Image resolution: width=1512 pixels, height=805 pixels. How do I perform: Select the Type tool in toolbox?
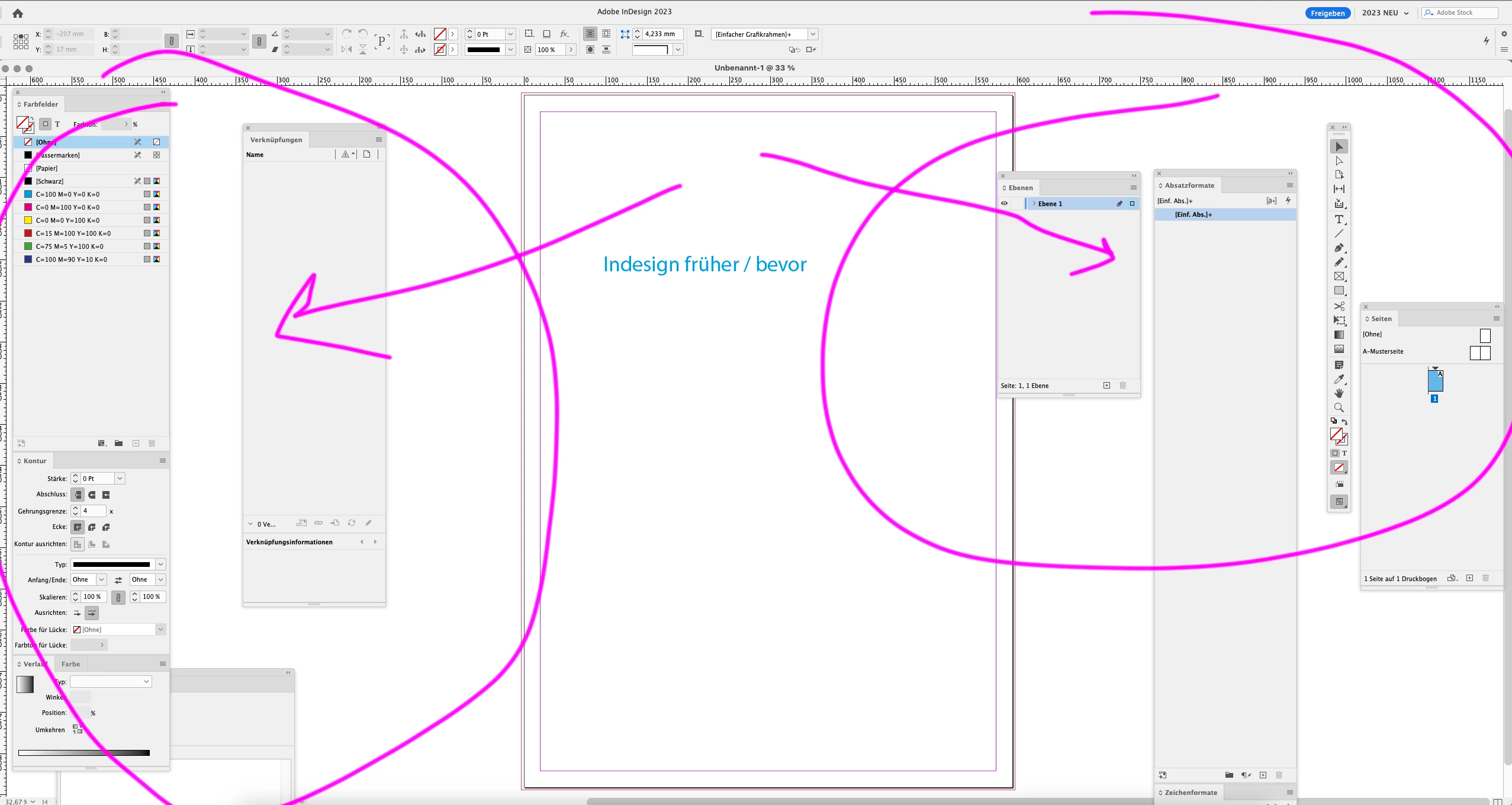click(x=1339, y=219)
